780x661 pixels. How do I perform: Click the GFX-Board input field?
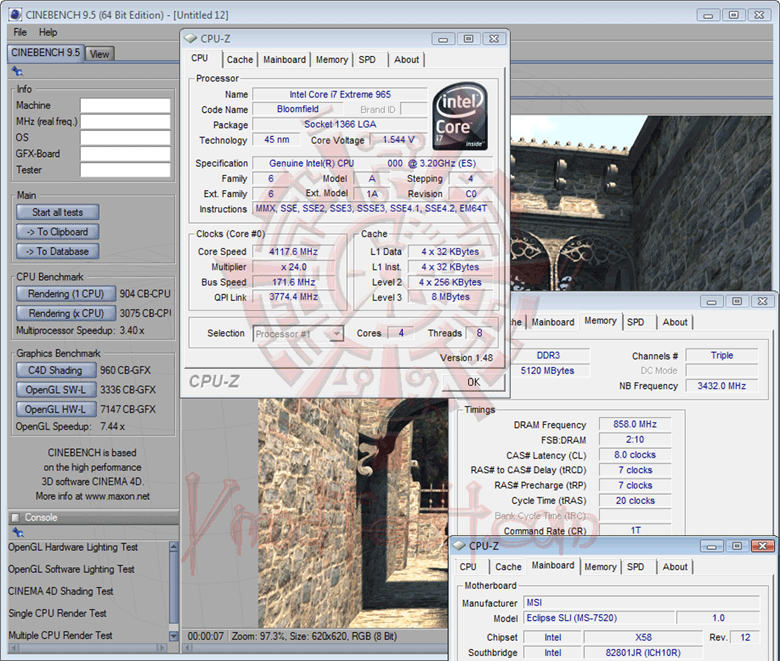[x=125, y=154]
